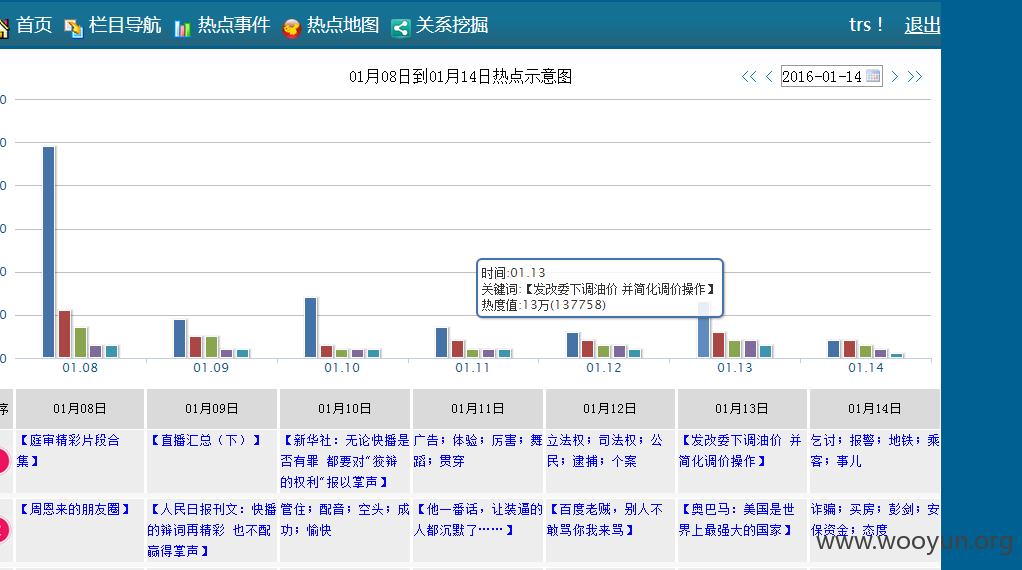The image size is (1022, 570).
Task: Click the 01月09日 column header
Action: click(212, 408)
